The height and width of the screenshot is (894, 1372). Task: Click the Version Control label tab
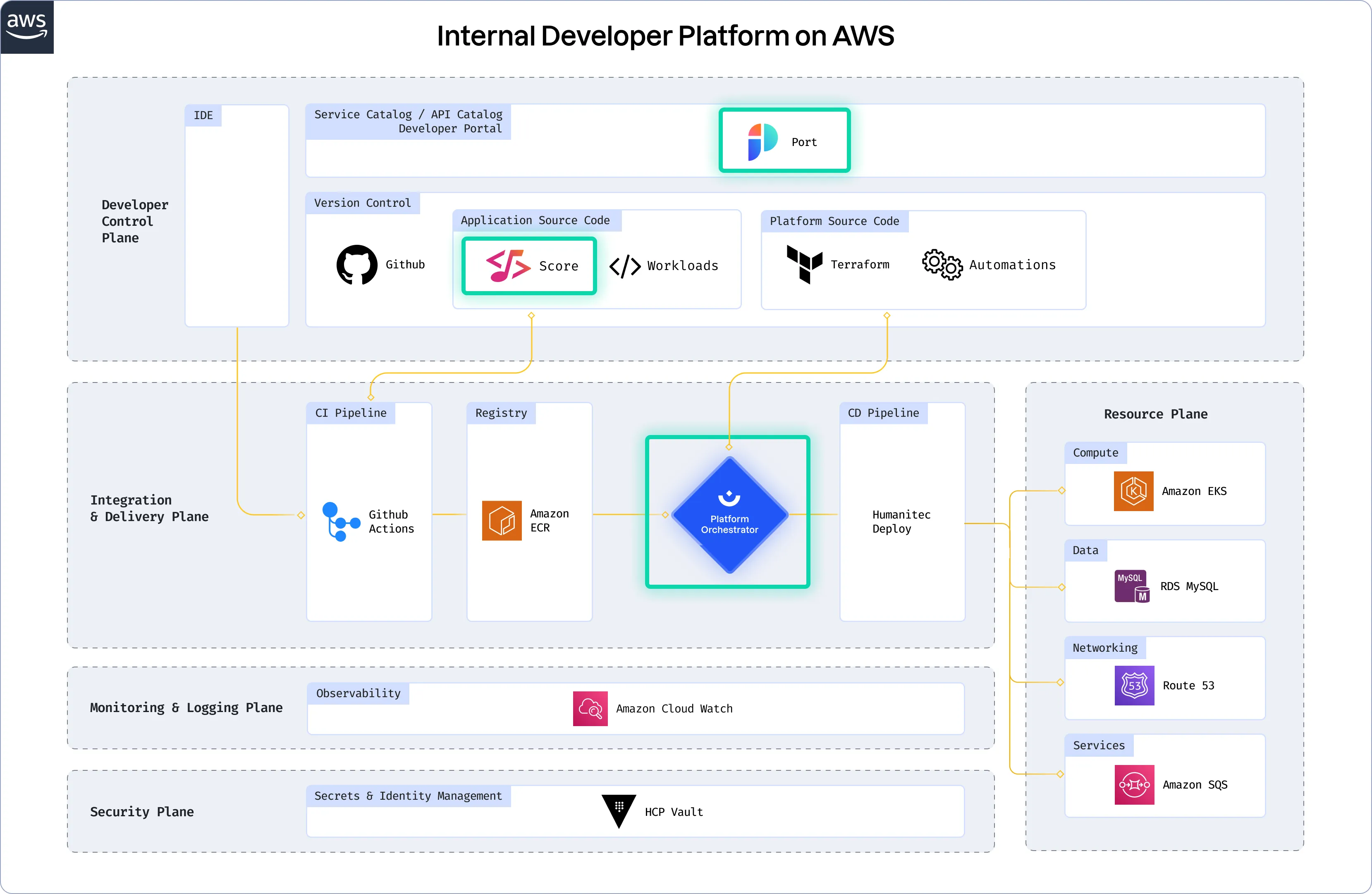tap(363, 203)
